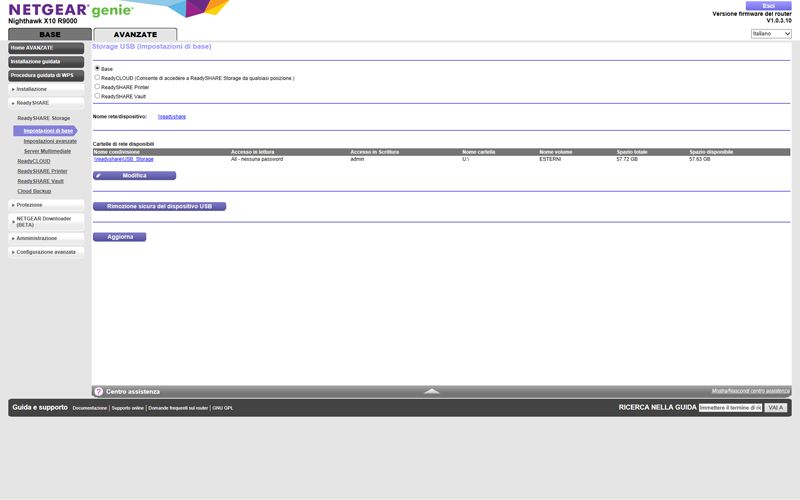The width and height of the screenshot is (800, 500).
Task: Open the ReadySHARE Printer sidebar link
Action: click(x=42, y=171)
